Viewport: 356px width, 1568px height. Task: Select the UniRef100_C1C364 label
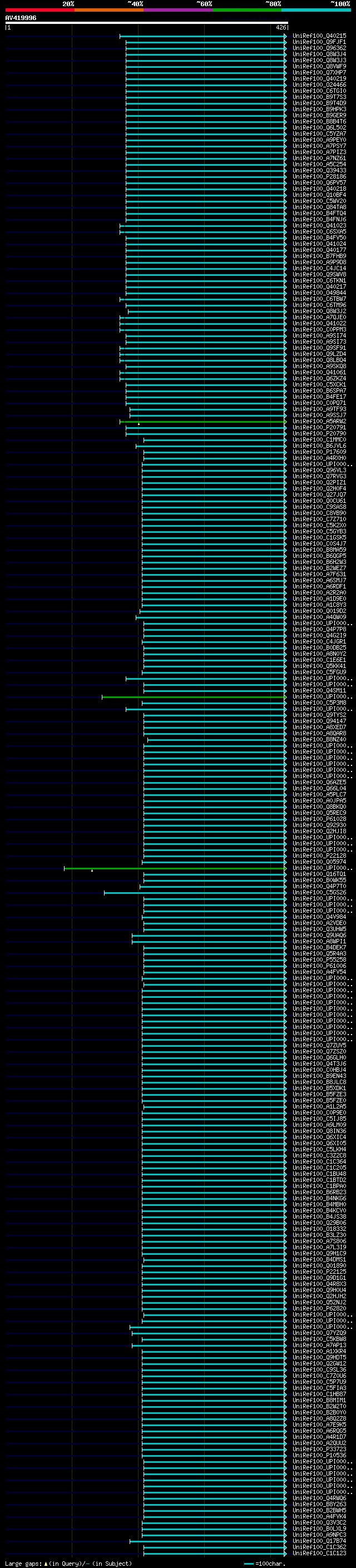coord(319,1161)
